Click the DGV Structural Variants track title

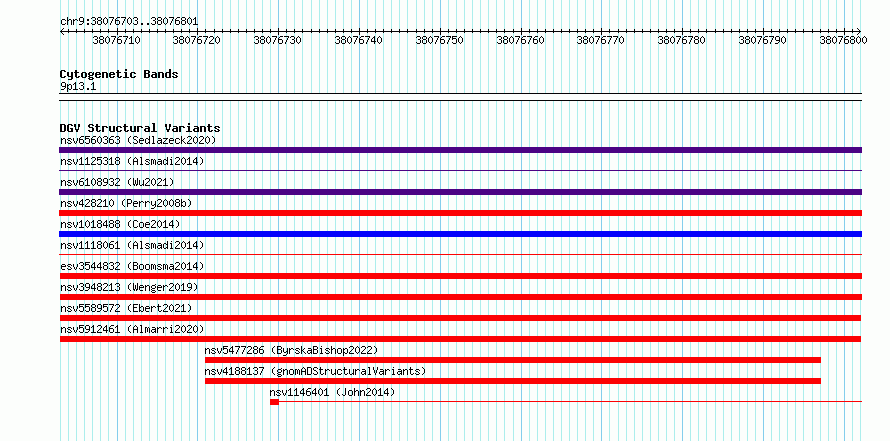tap(140, 128)
